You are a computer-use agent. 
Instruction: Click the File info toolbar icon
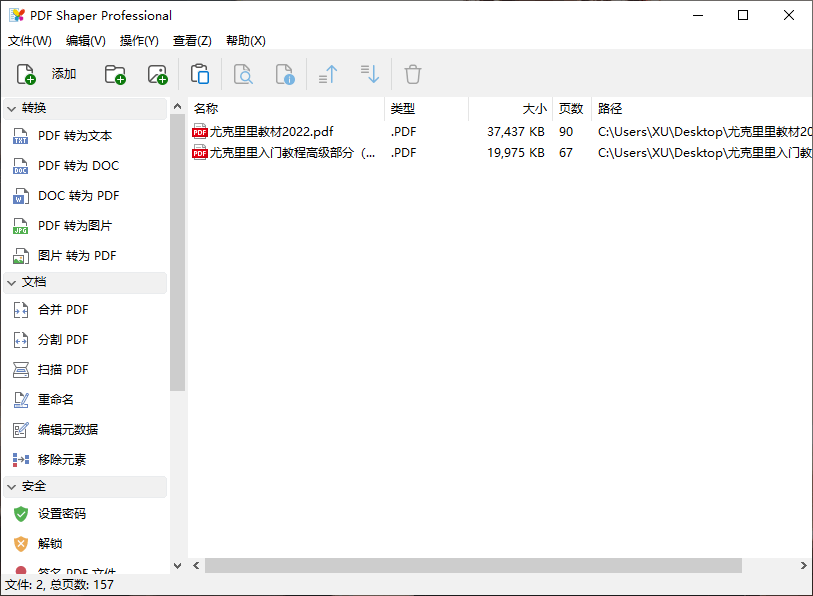(x=285, y=74)
